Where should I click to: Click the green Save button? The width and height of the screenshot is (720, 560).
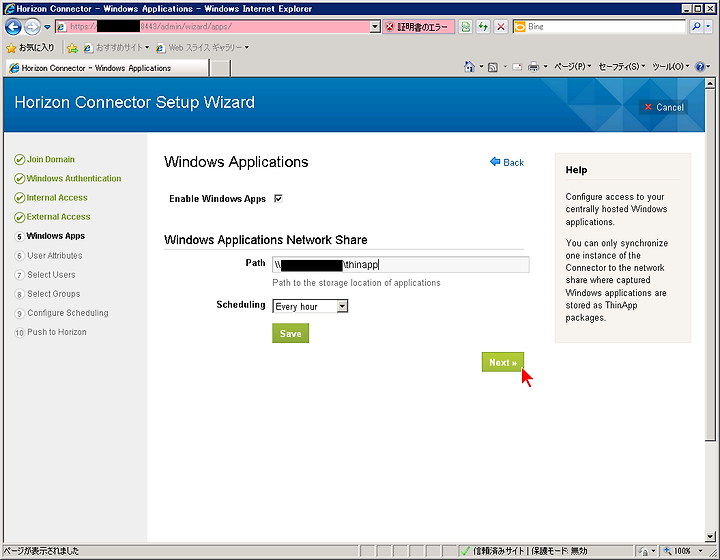click(x=290, y=333)
